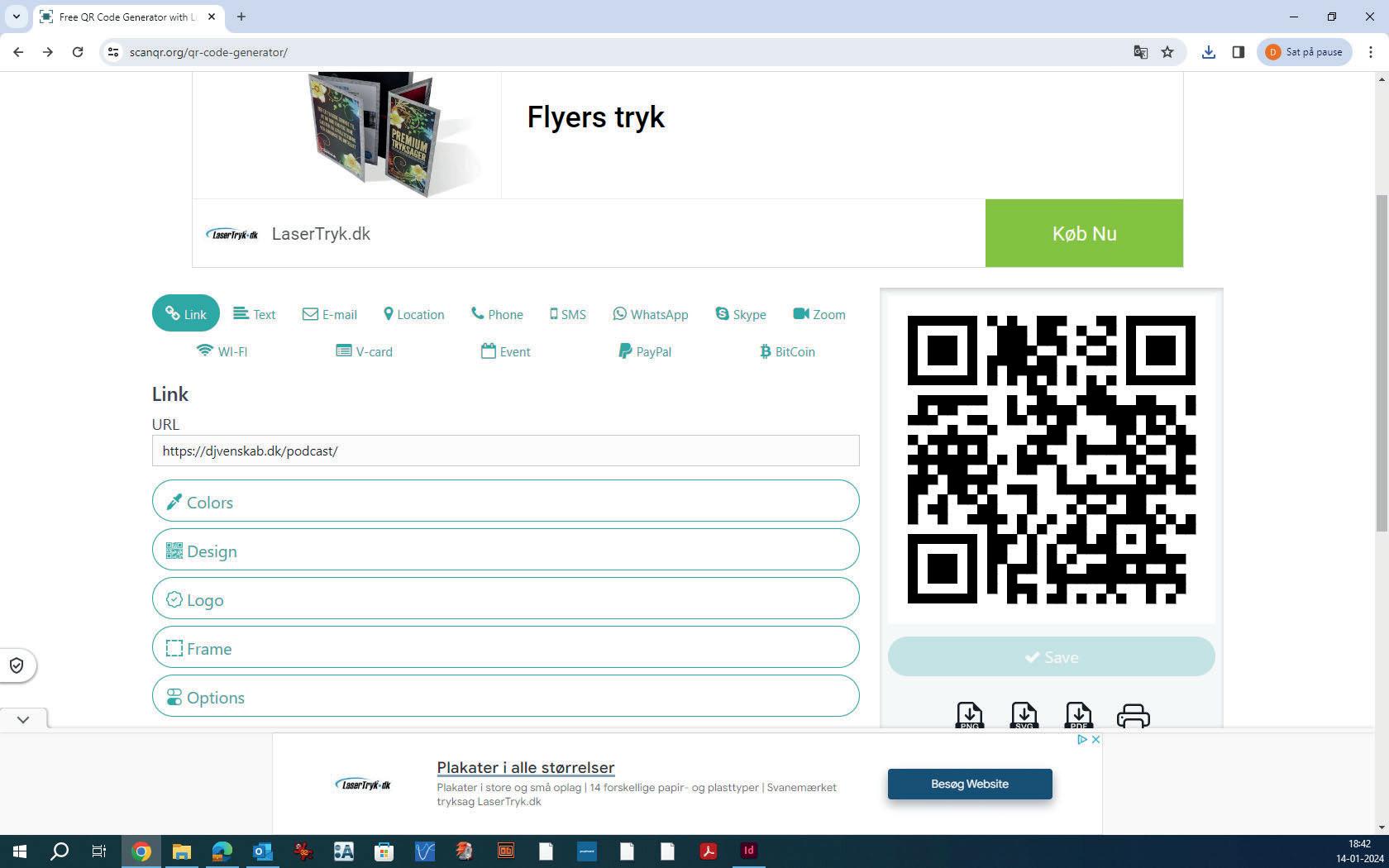Expand the Colors section
Screen dimensions: 1389x868
[x=505, y=501]
